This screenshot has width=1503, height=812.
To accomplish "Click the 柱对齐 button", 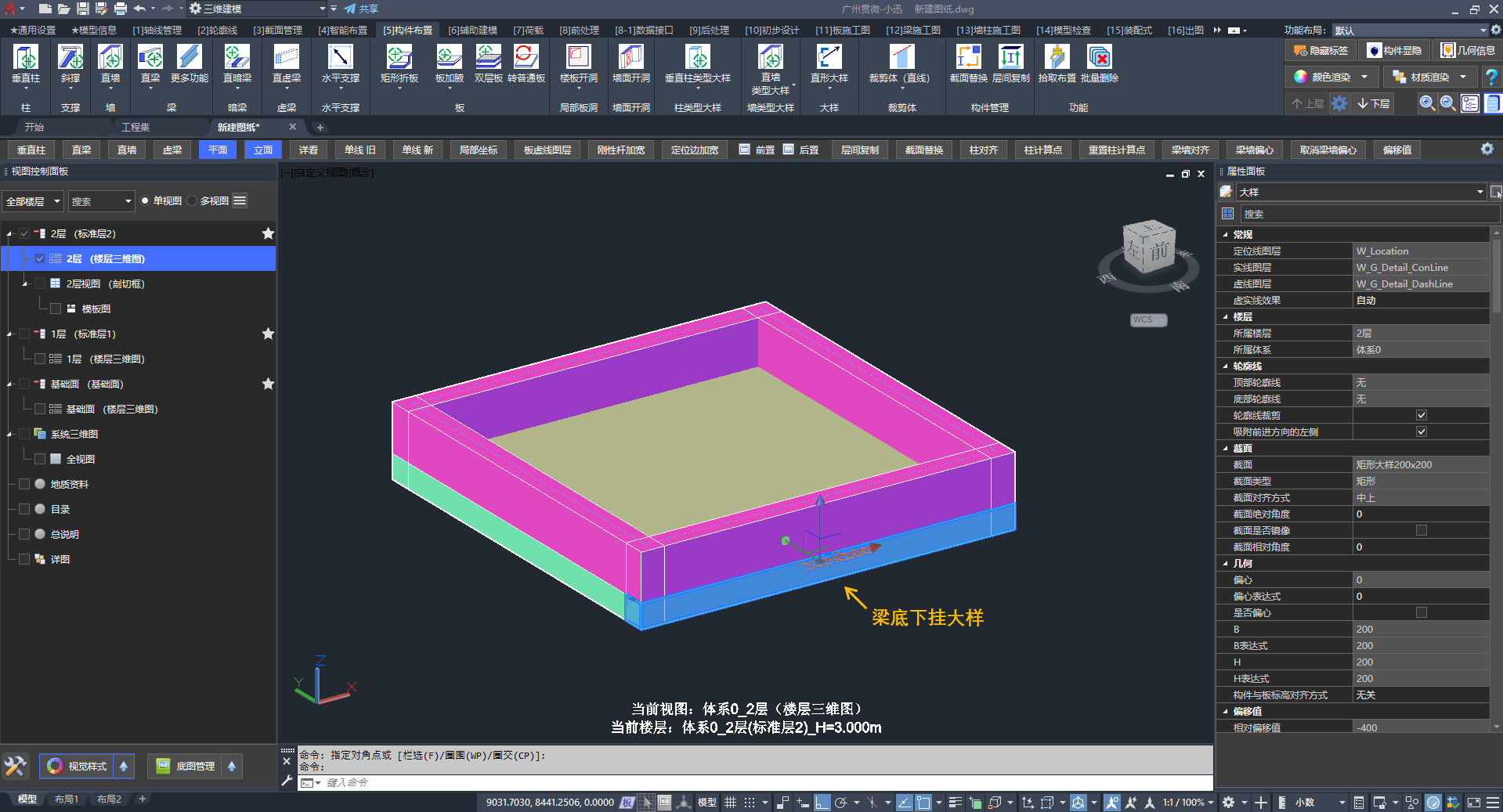I will pos(984,150).
